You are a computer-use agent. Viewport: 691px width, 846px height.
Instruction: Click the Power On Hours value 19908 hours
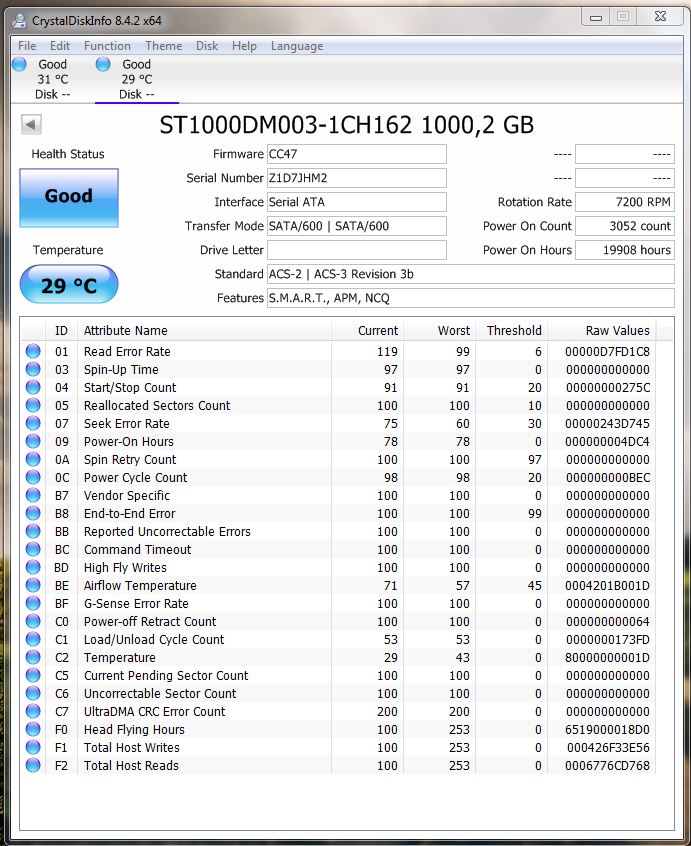[x=625, y=250]
